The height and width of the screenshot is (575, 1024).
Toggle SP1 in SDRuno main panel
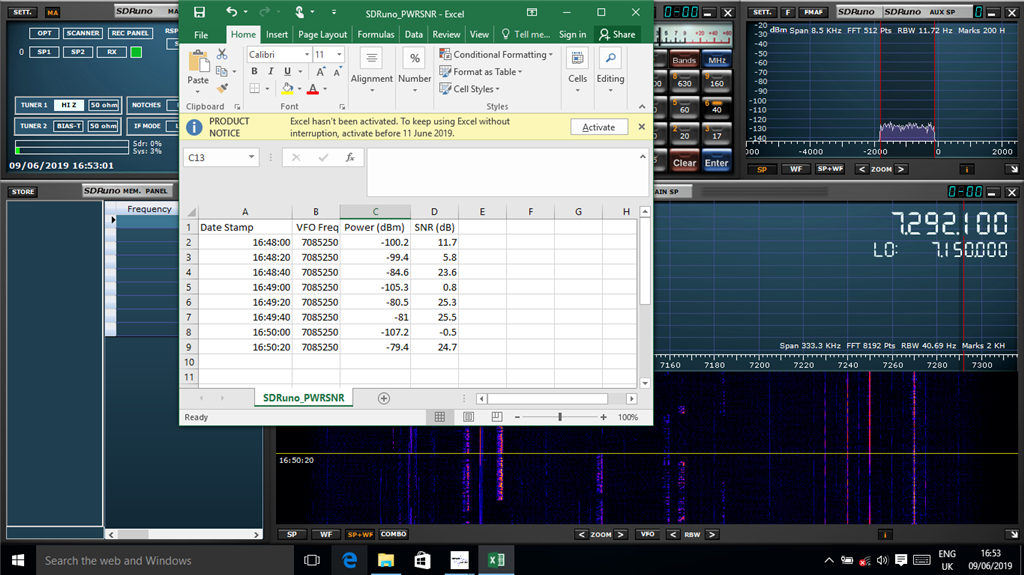(x=44, y=52)
